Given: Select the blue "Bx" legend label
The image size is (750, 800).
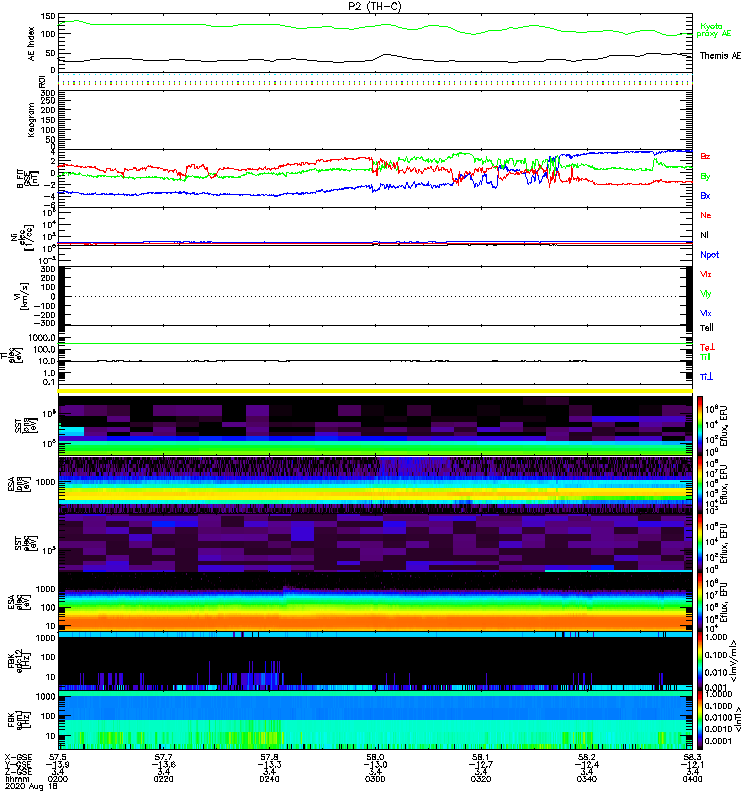Looking at the screenshot, I should click(x=705, y=196).
